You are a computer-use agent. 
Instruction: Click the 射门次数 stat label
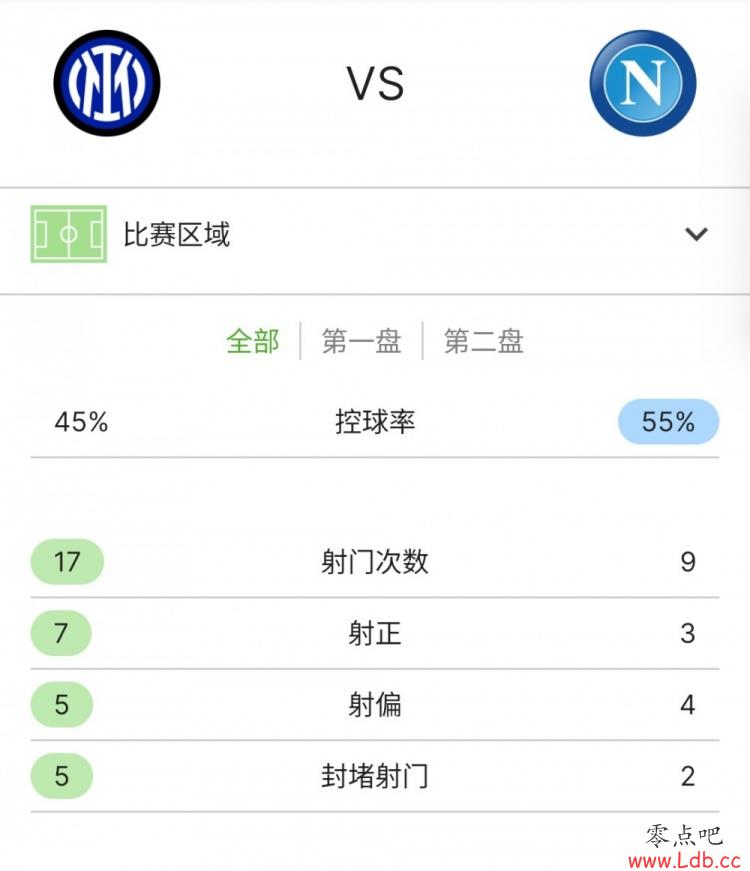pos(375,562)
